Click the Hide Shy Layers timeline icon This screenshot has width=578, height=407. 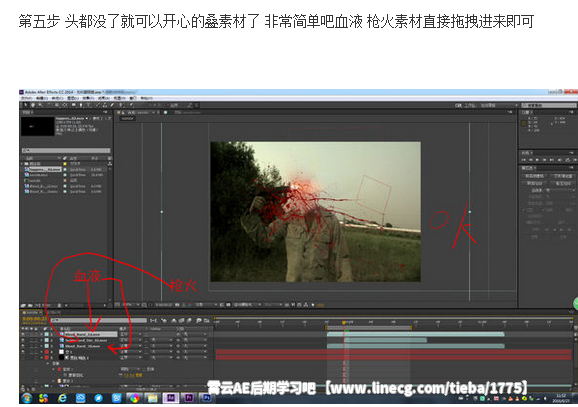(x=174, y=321)
